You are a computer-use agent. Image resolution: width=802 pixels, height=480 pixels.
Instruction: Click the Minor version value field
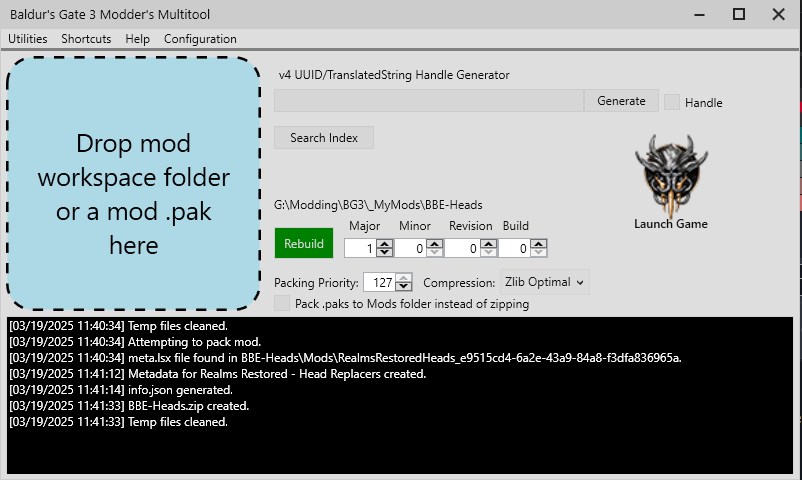pos(411,248)
